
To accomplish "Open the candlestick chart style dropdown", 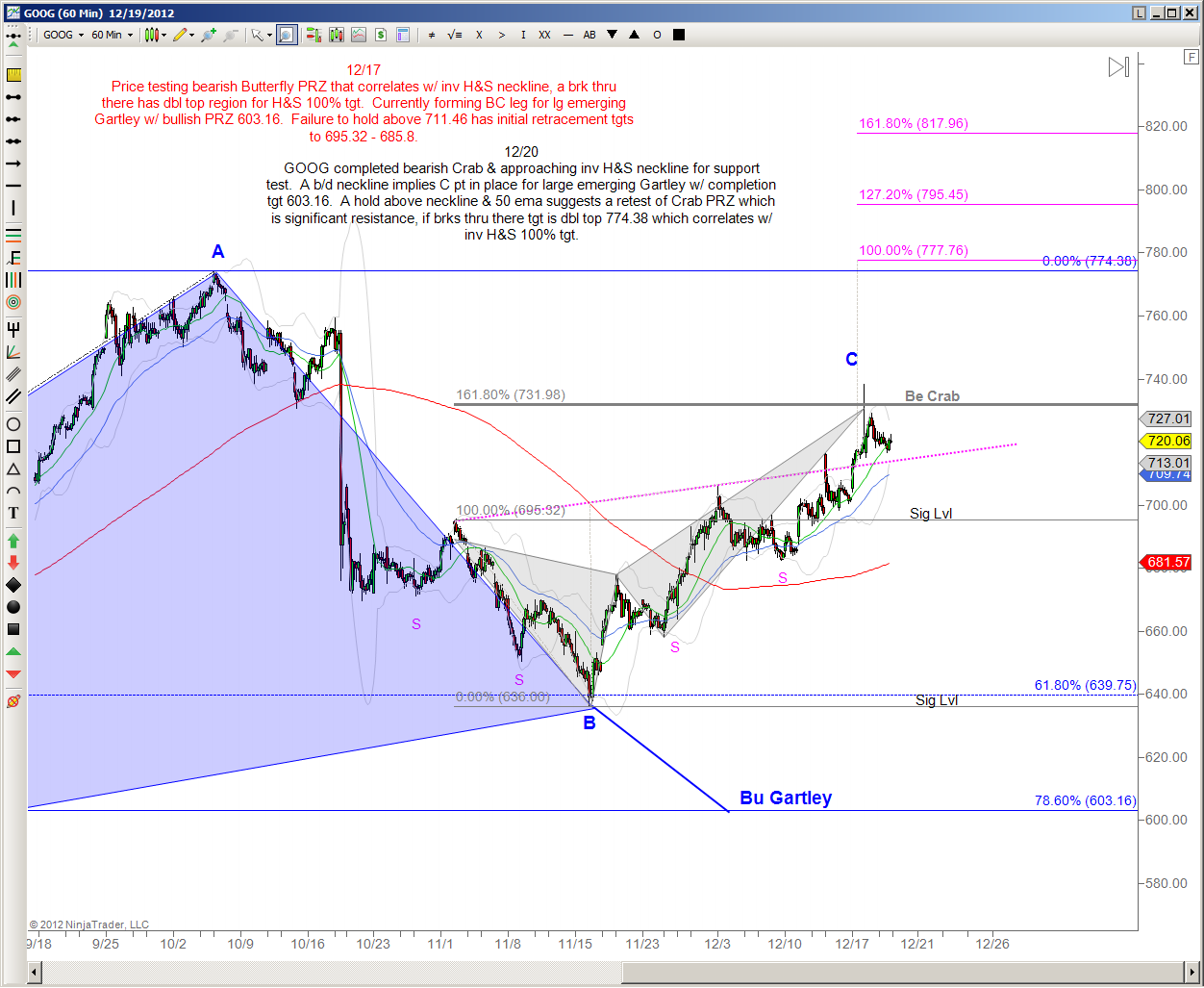I will (x=155, y=35).
